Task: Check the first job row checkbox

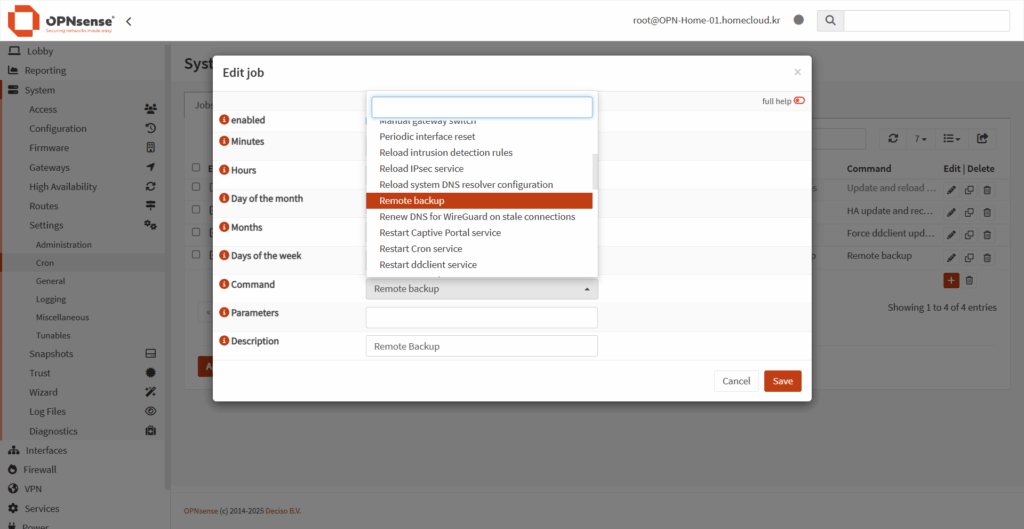Action: pyautogui.click(x=197, y=187)
